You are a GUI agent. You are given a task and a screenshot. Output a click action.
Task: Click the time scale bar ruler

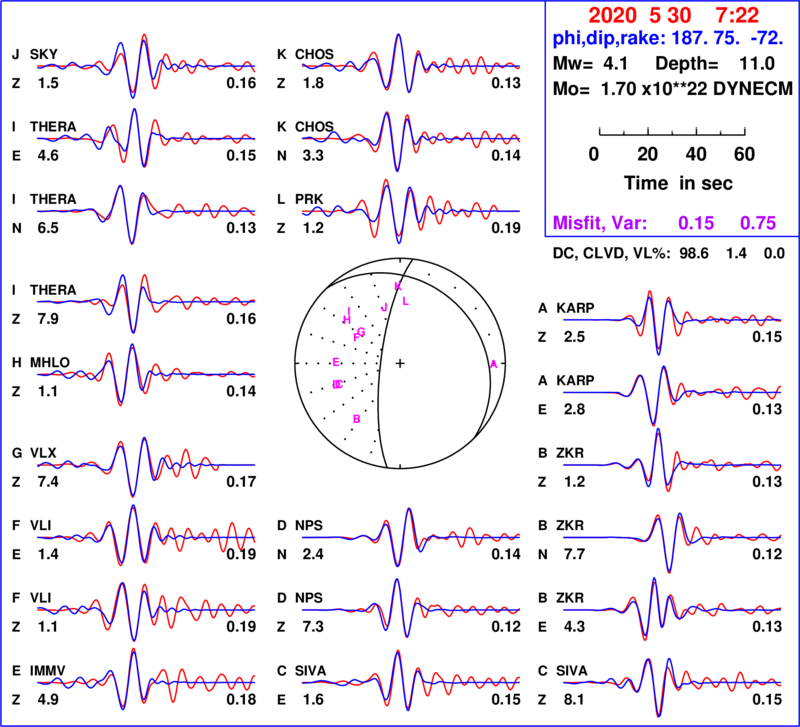(x=672, y=132)
